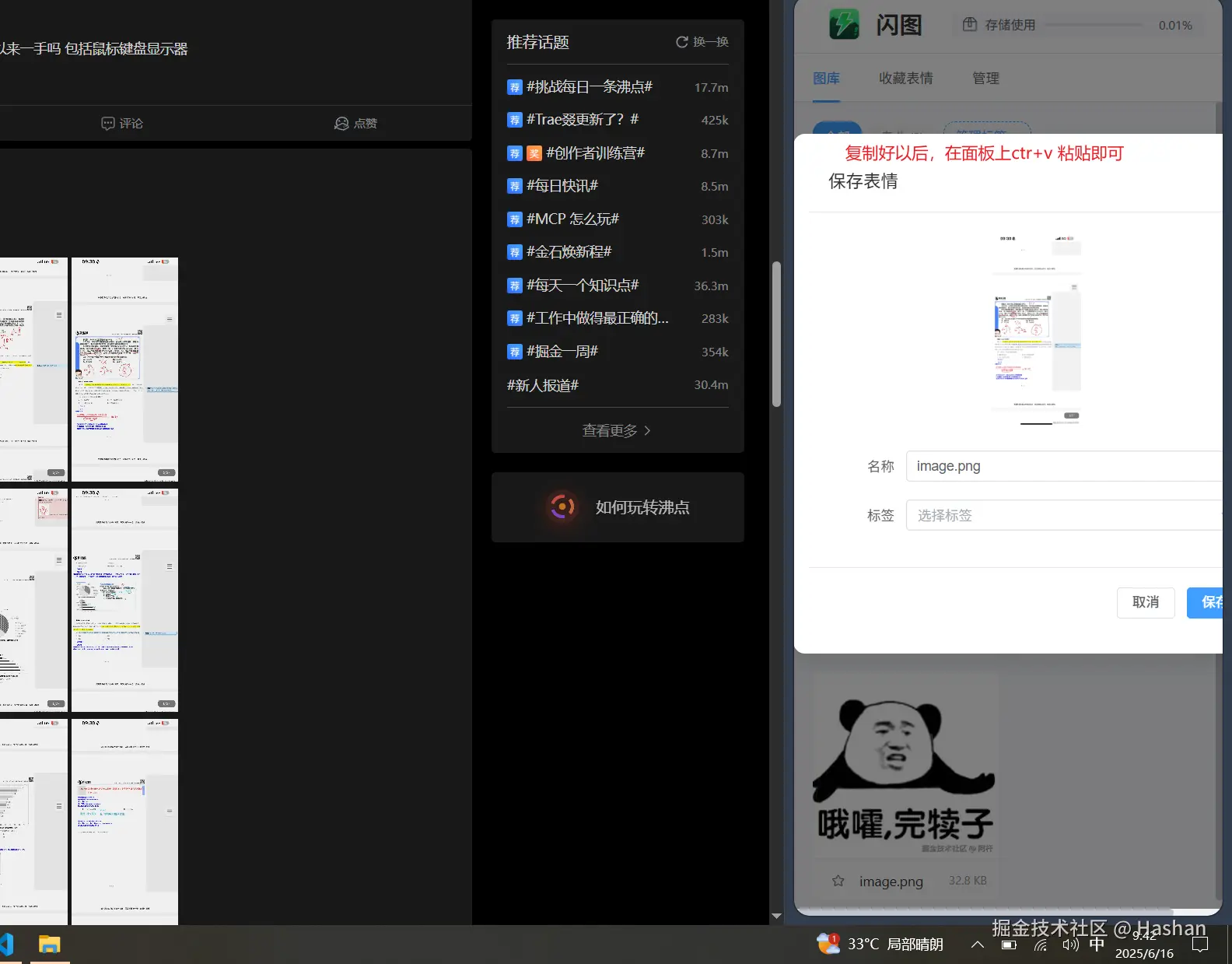Open File Explorer from the taskbar

(50, 945)
